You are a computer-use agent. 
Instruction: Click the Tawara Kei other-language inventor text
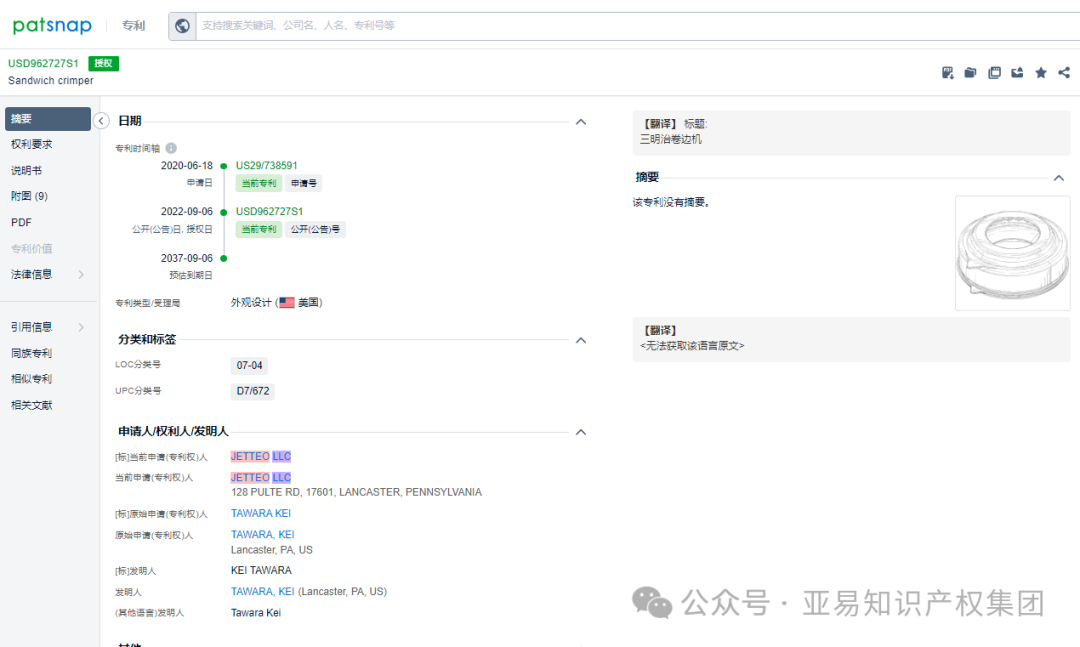pos(256,613)
